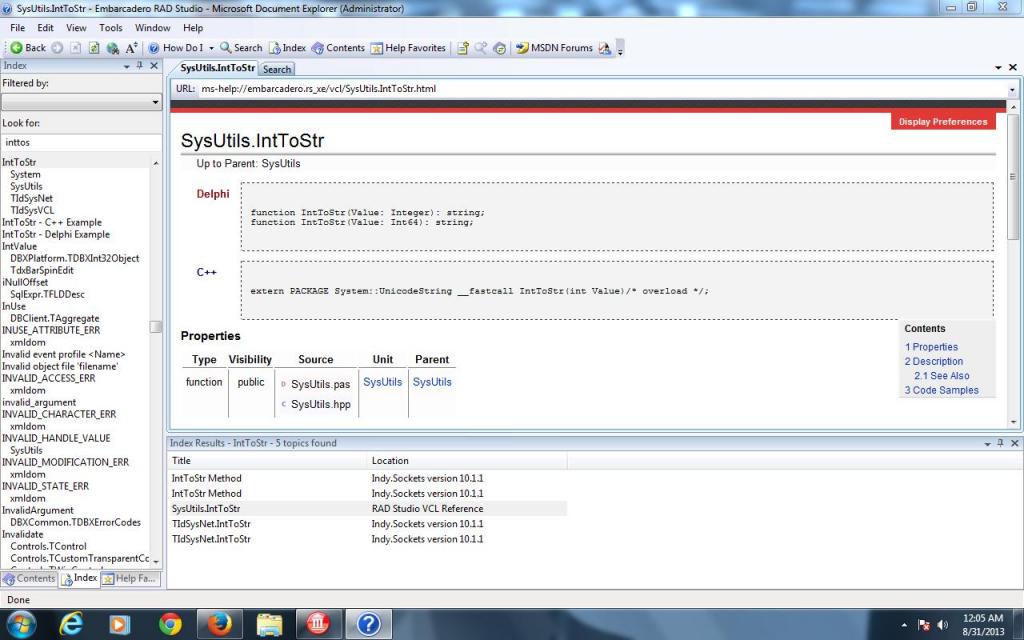Open the Index toolbar button
Screen dimensions: 1024x640
tap(288, 48)
